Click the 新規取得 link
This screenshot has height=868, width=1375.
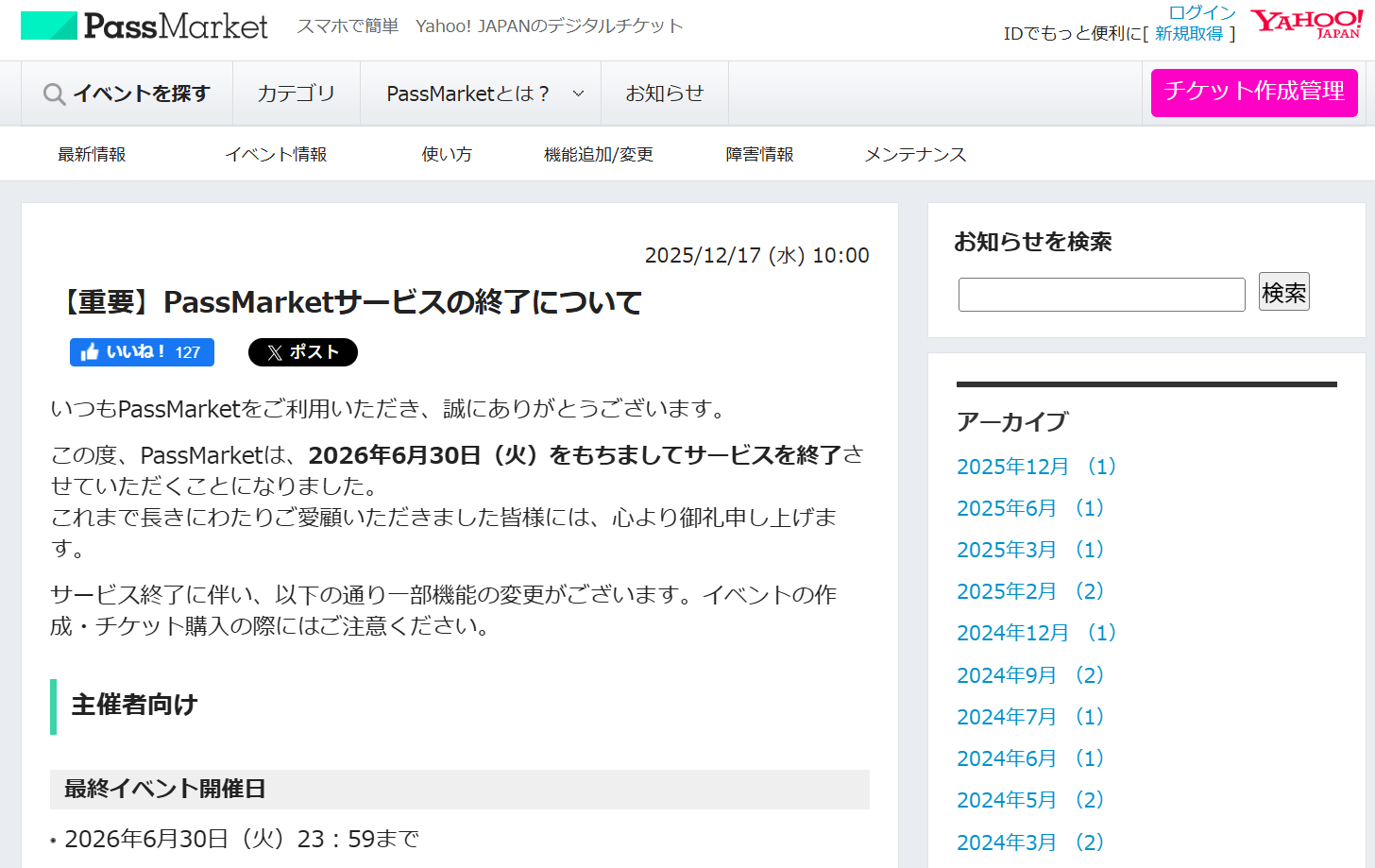(x=1188, y=34)
